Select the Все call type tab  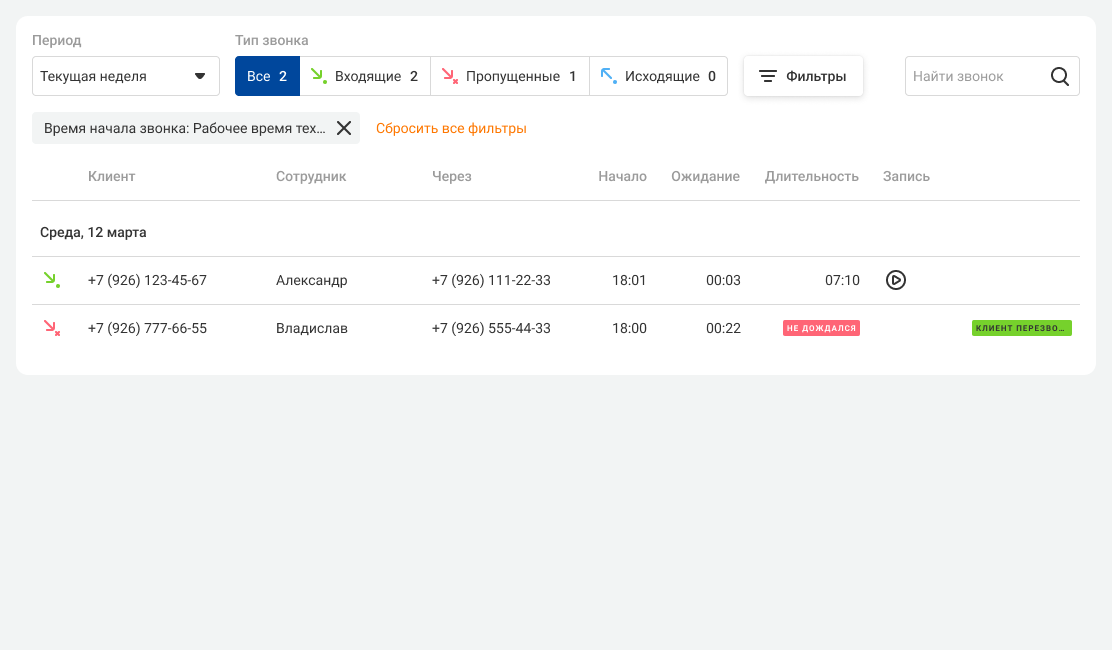267,76
